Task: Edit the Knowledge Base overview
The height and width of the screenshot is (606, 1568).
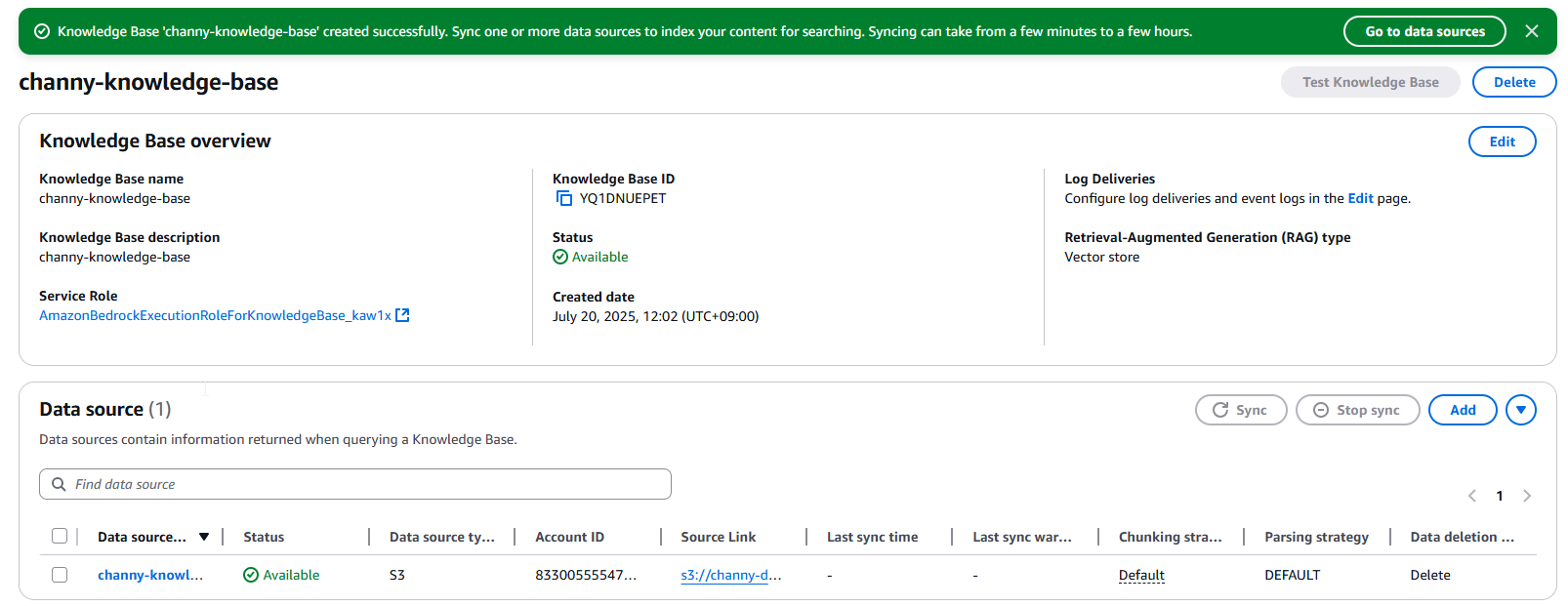Action: coord(1502,141)
